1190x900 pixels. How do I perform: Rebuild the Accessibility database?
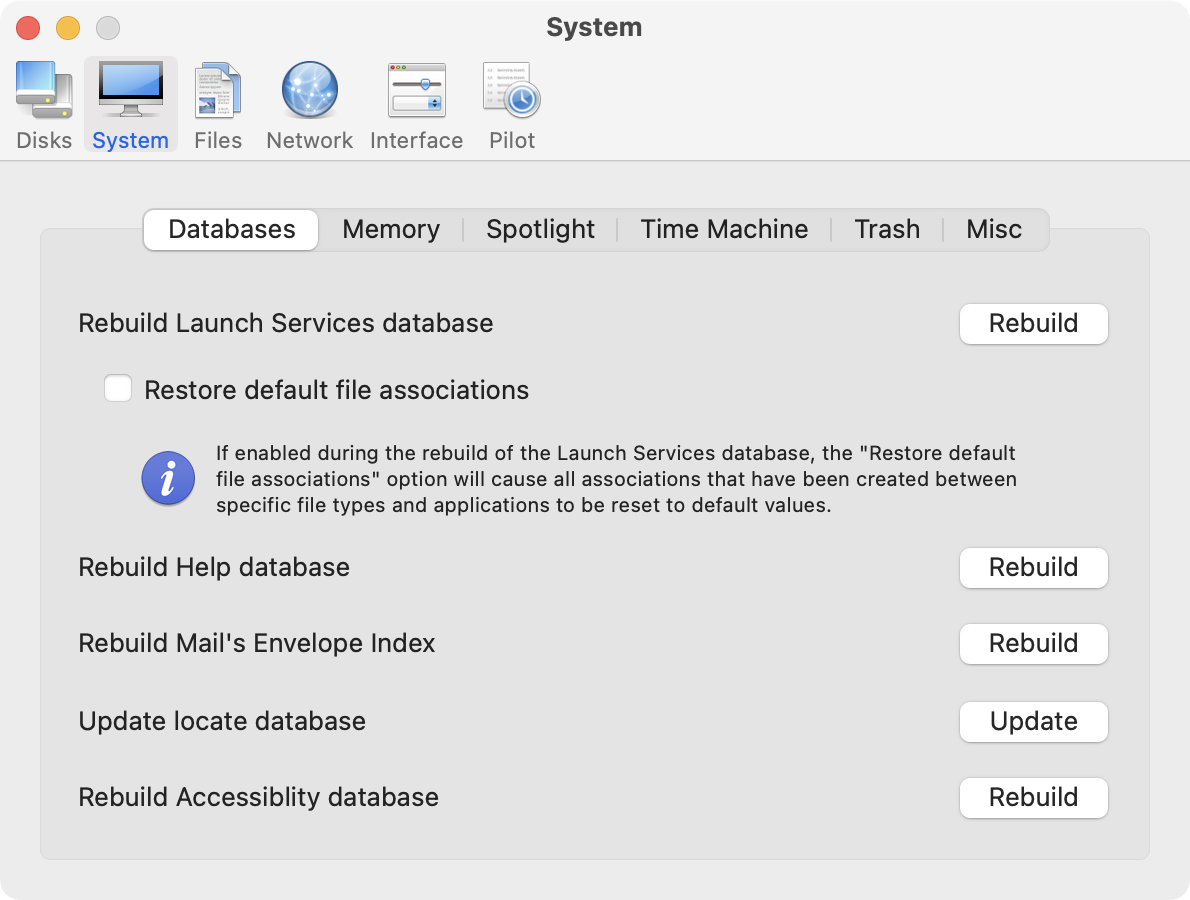tap(1033, 798)
